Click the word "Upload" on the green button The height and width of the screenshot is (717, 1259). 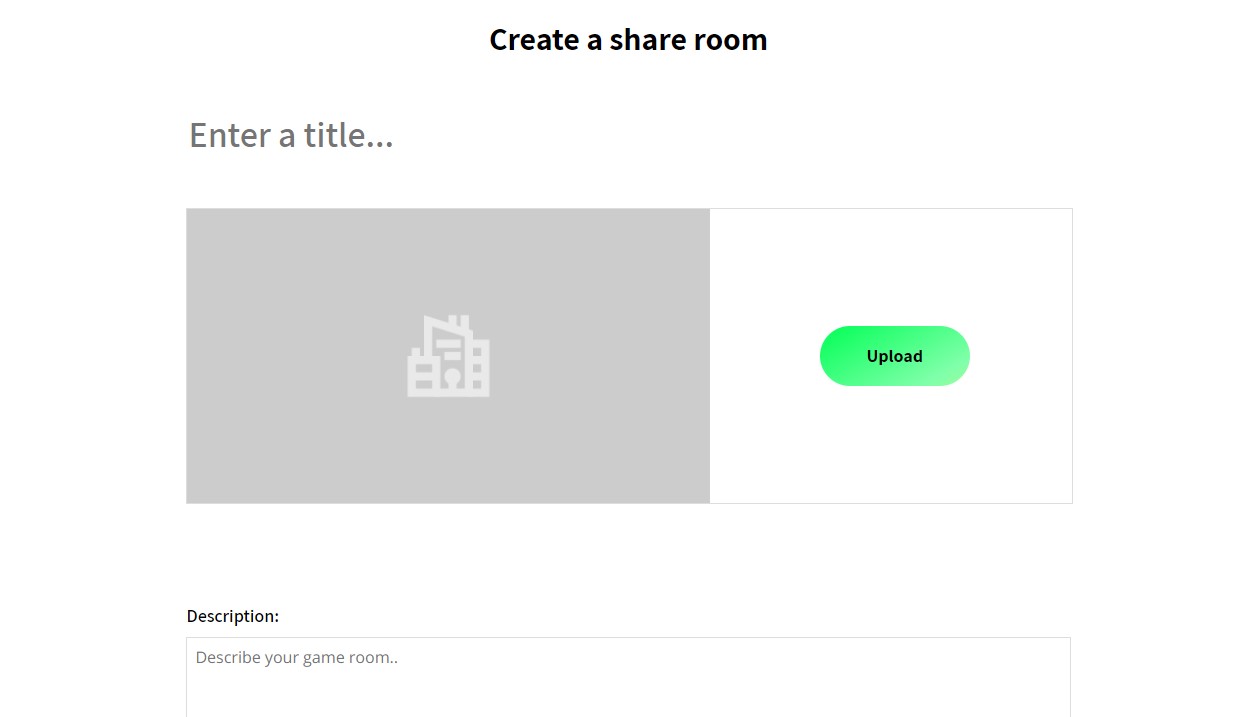coord(894,356)
